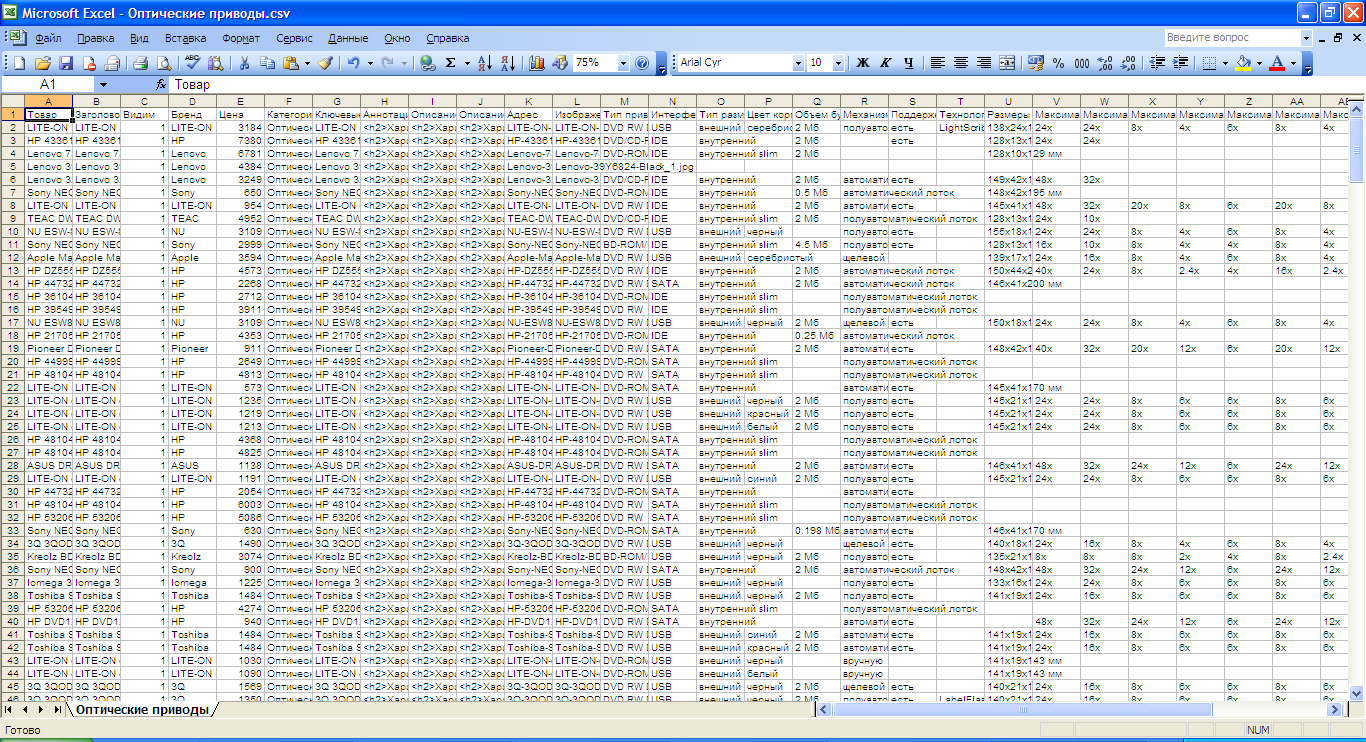This screenshot has width=1366, height=742.
Task: Open the Справка menu
Action: click(447, 38)
